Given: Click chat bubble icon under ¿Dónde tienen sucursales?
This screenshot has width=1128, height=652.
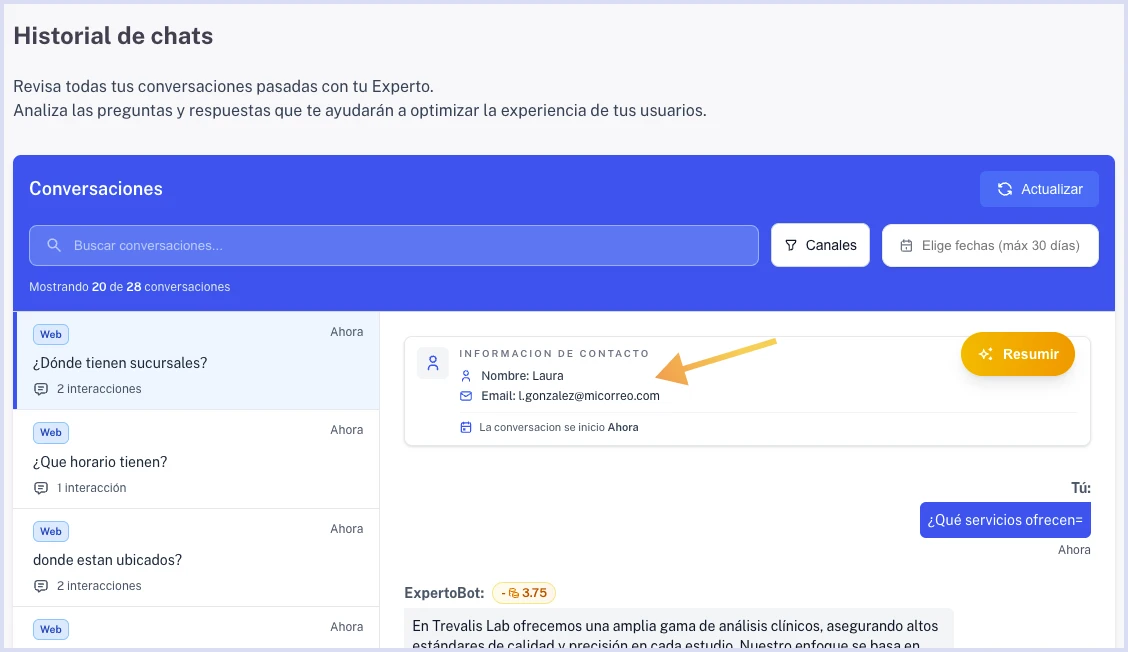Looking at the screenshot, I should click(41, 389).
